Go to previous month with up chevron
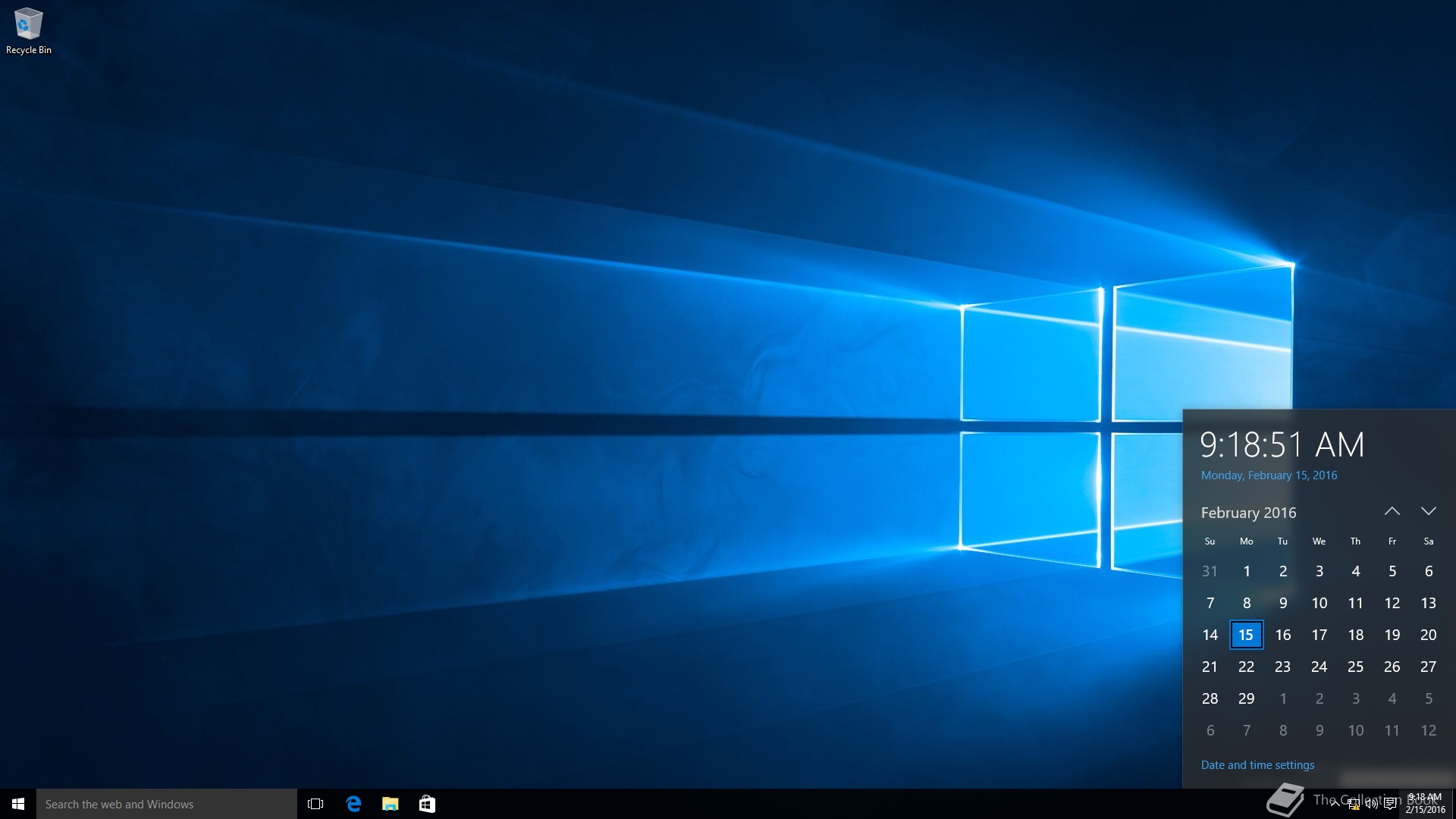 1392,512
